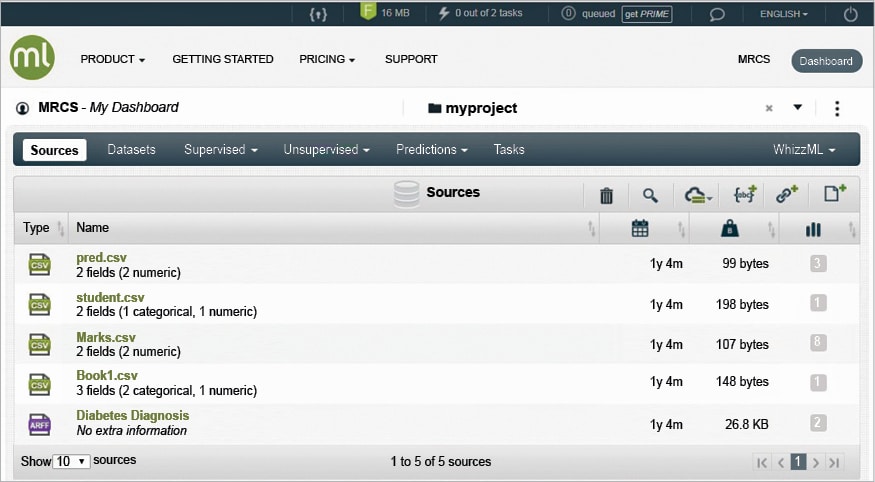
Task: Click the ARFF icon for Diabetes Diagnosis
Action: (40, 425)
